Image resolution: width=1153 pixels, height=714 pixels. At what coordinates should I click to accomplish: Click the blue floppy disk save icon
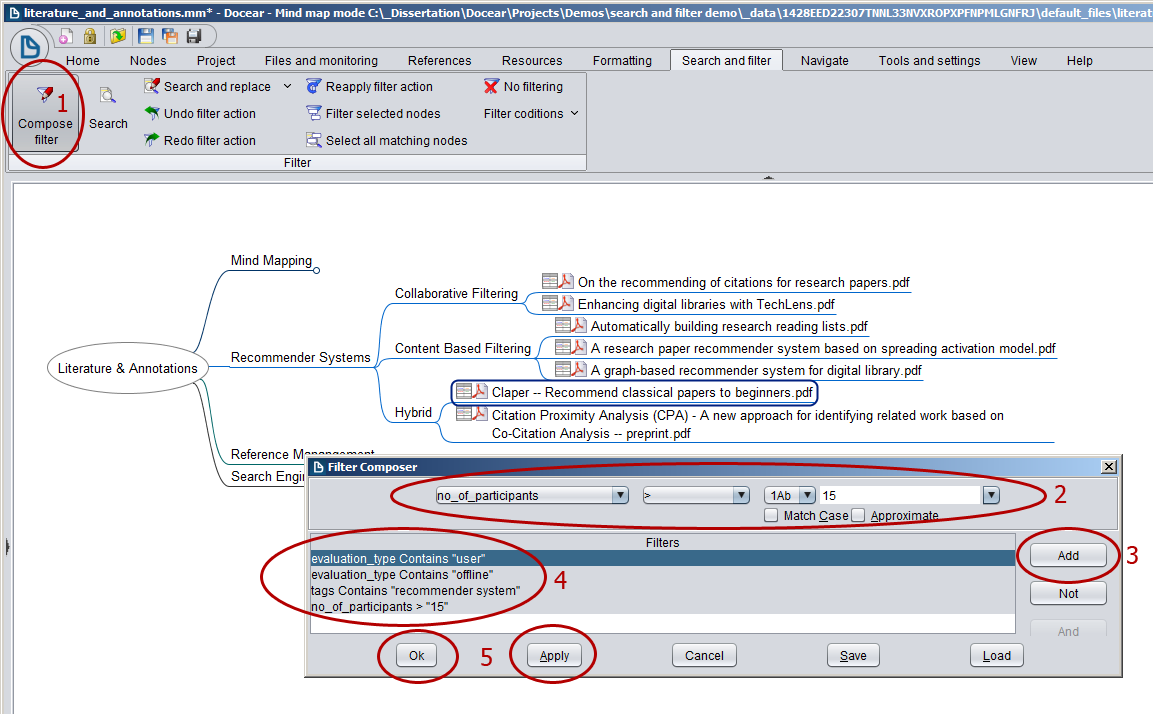click(x=146, y=36)
